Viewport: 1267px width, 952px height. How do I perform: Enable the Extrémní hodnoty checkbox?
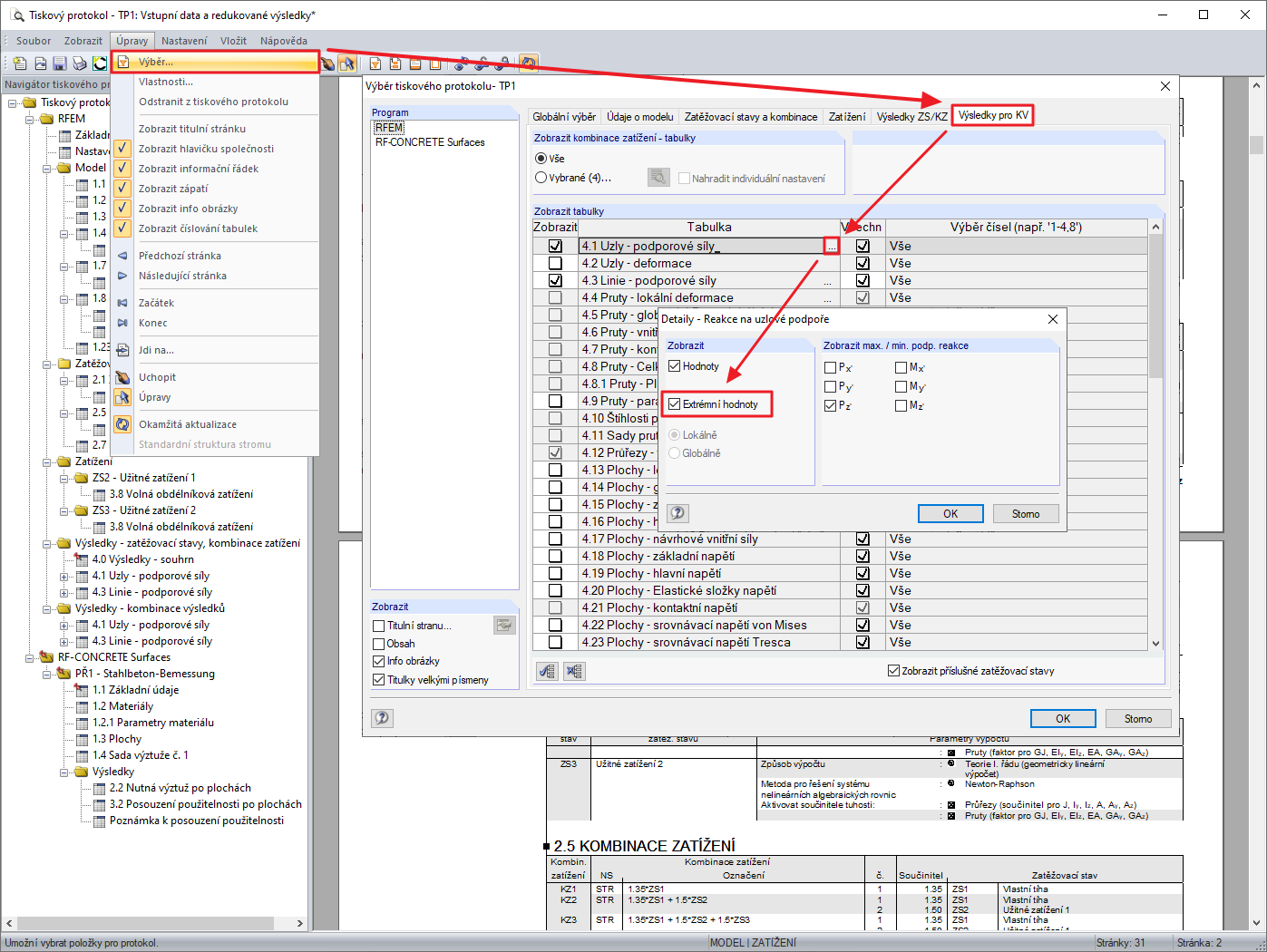675,404
